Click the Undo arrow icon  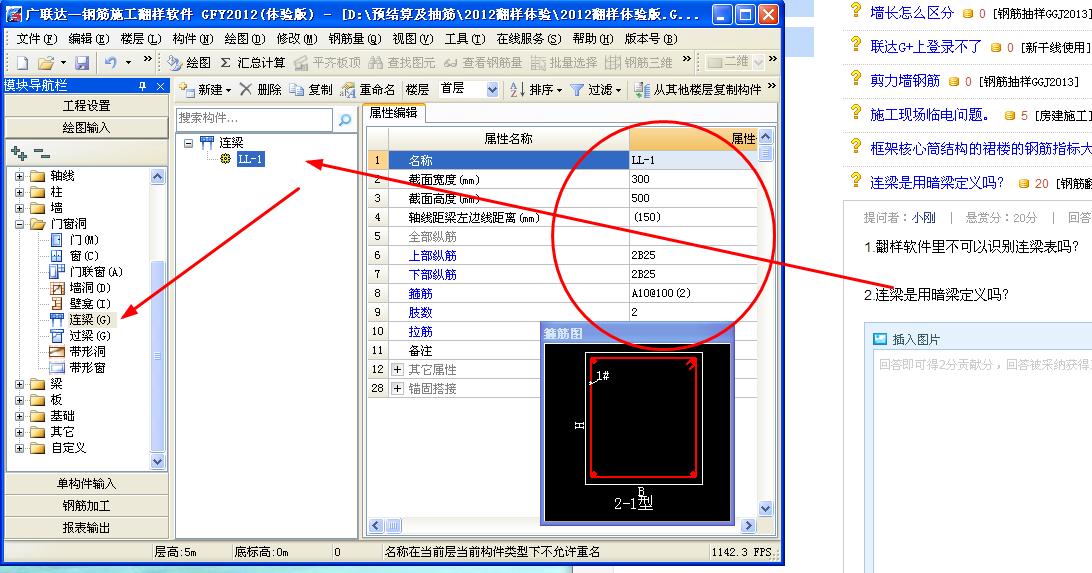[x=111, y=63]
